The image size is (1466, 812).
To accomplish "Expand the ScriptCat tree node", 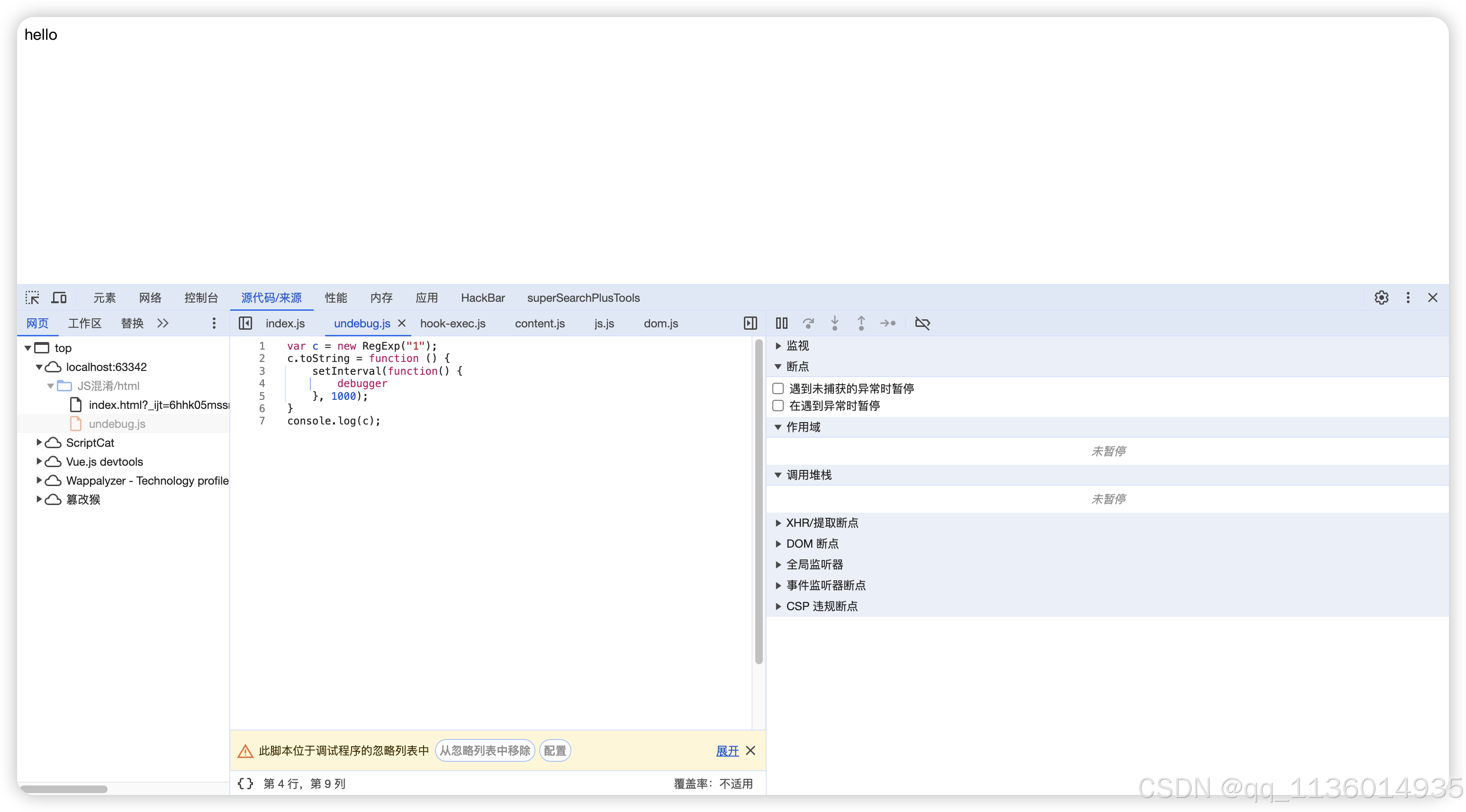I will coord(39,442).
